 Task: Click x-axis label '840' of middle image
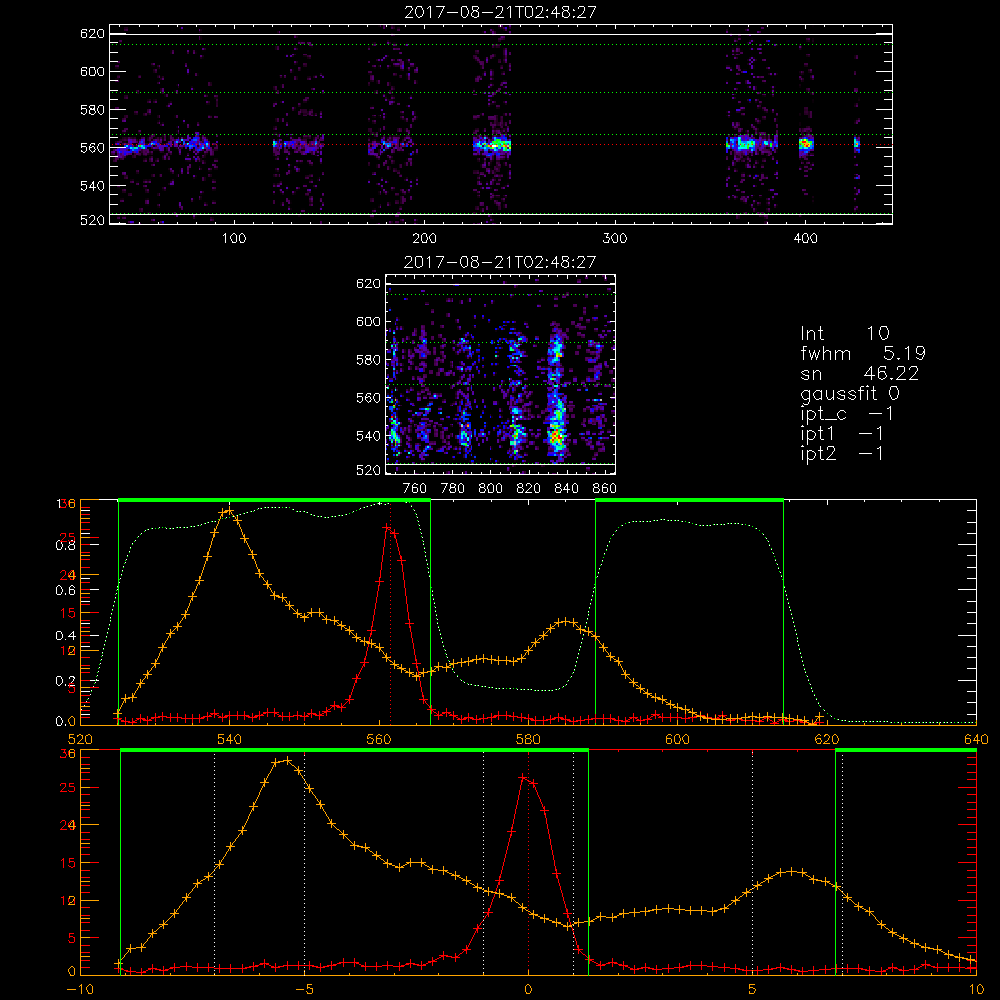[566, 489]
